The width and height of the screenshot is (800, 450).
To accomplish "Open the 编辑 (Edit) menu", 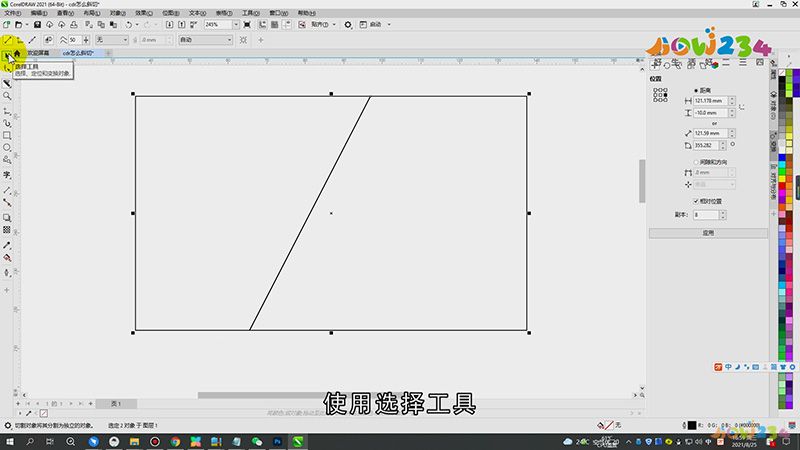I will (x=39, y=13).
